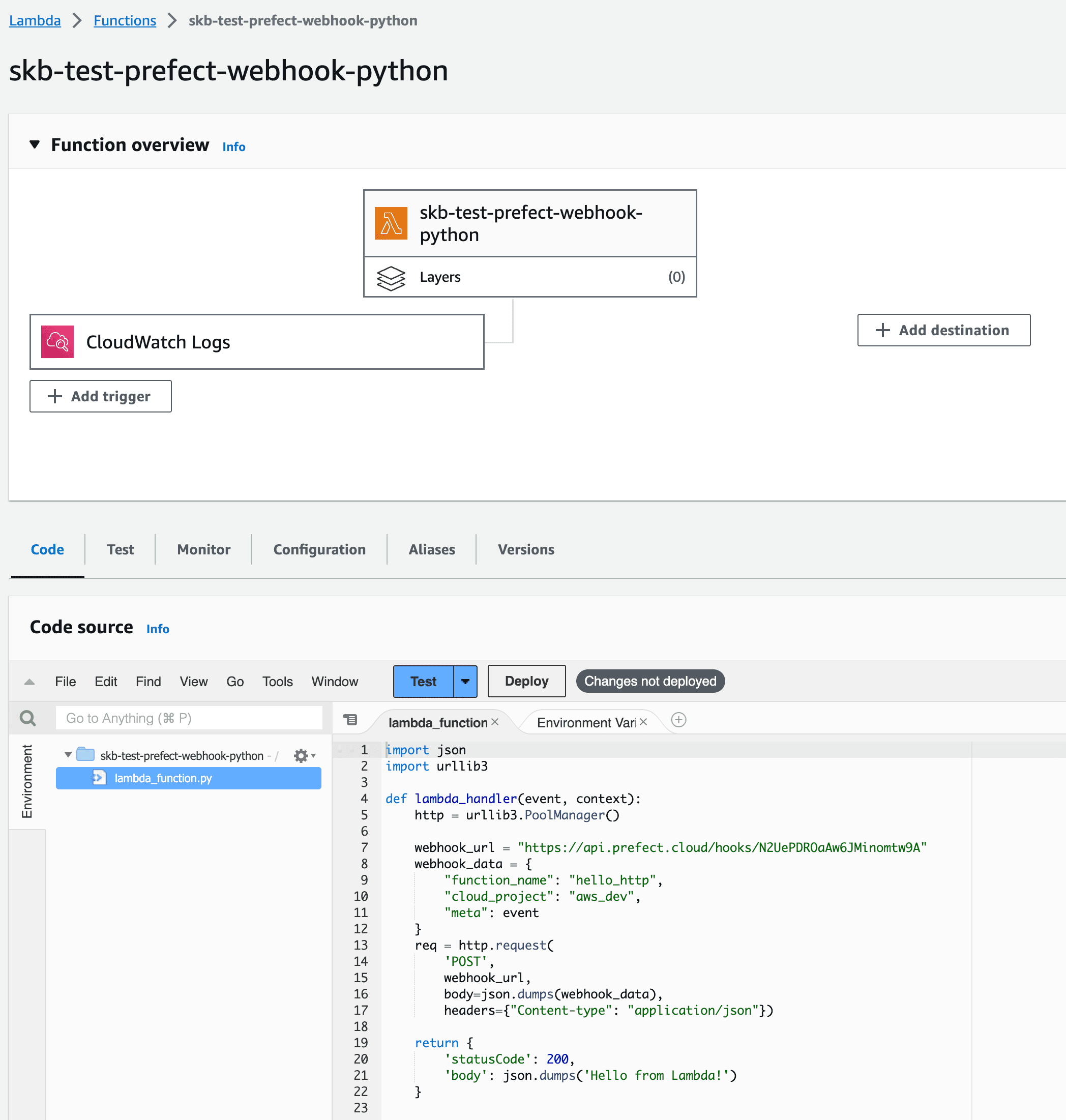The image size is (1066, 1120).
Task: Close the Environment Vari tab
Action: [643, 722]
